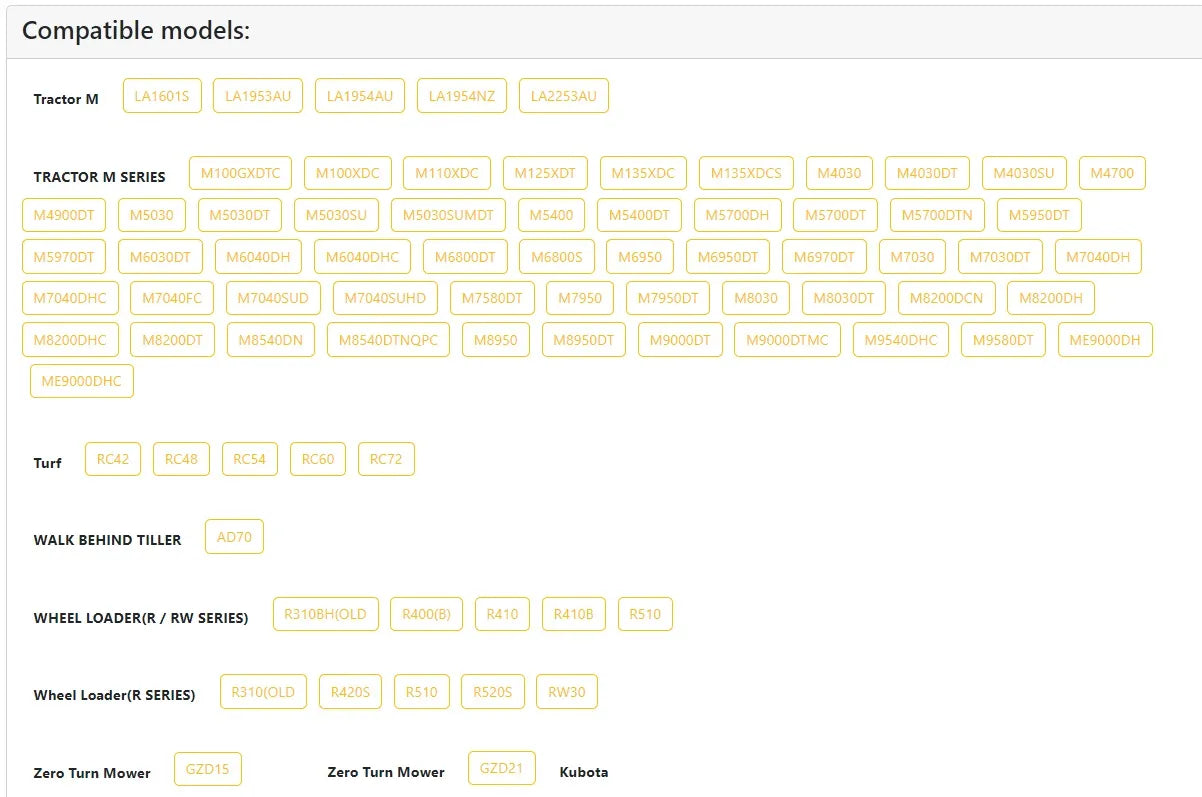Click the 'Kubota' text

coord(584,772)
